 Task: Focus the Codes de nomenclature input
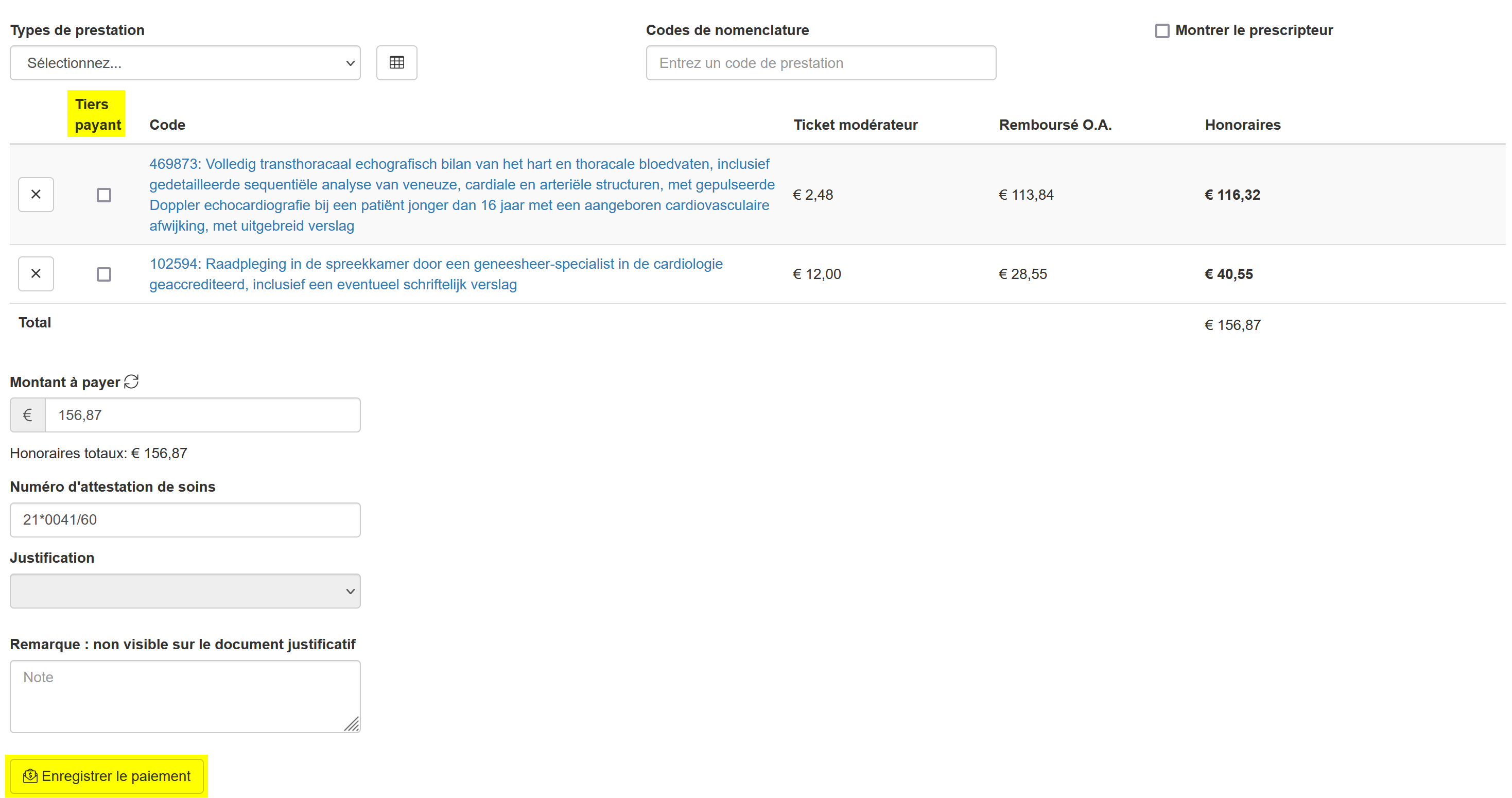click(821, 63)
